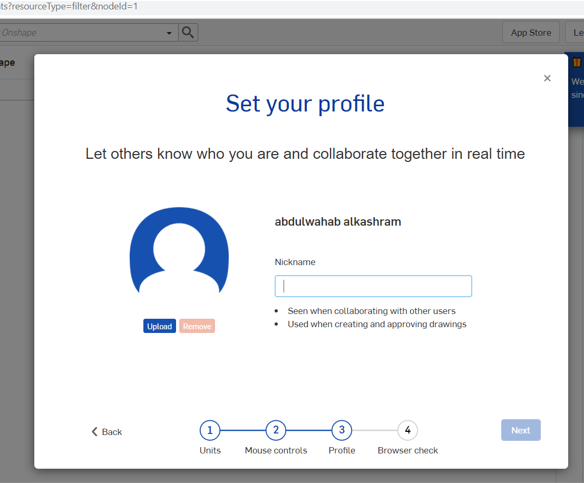Click the Mouse controls step label
584x483 pixels.
tap(276, 450)
